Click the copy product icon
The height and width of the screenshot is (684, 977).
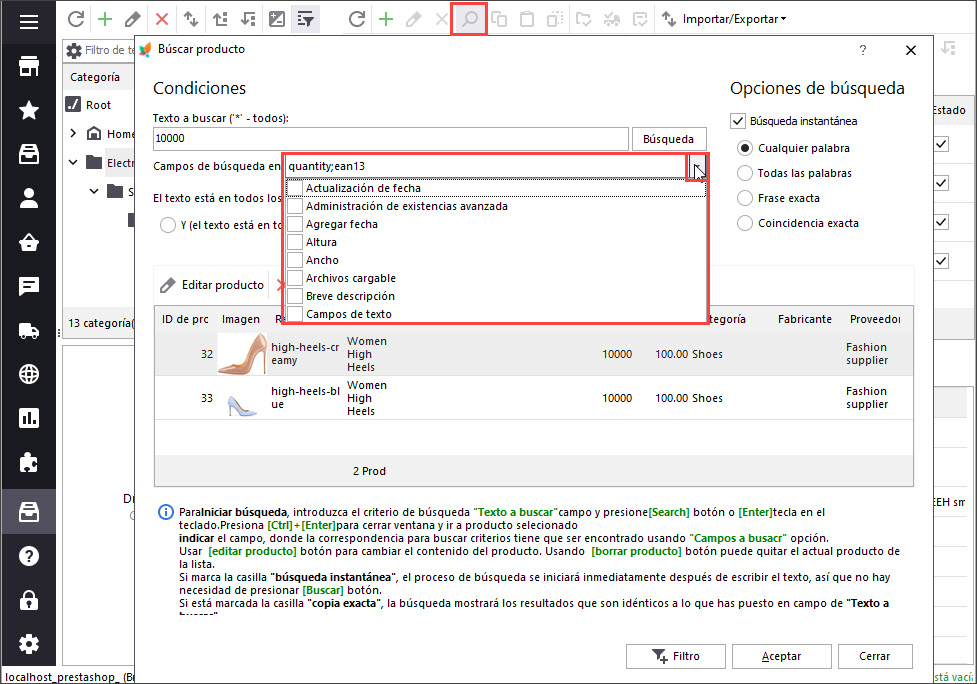(x=499, y=19)
